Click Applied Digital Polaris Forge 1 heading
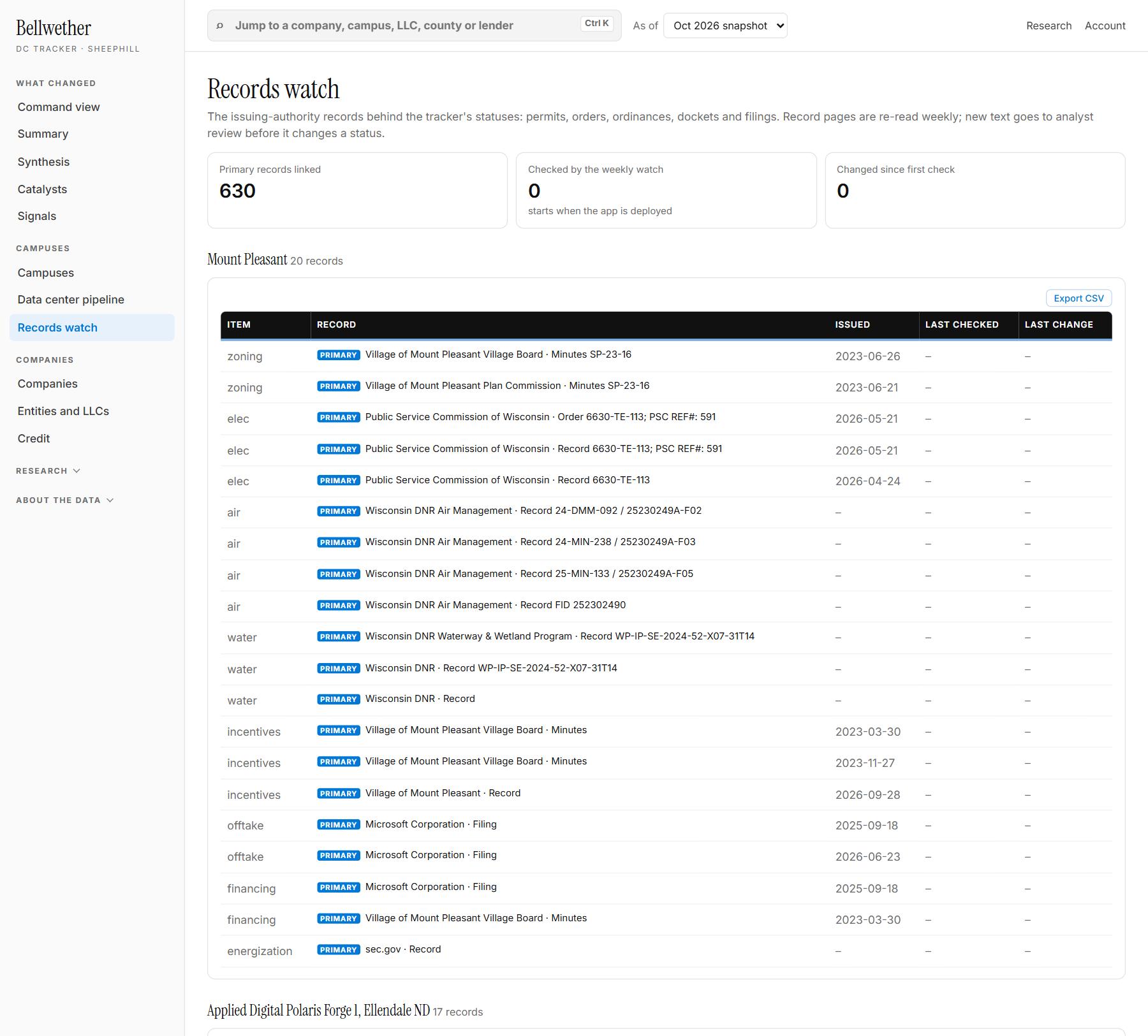The width and height of the screenshot is (1148, 1036). pos(318,1010)
